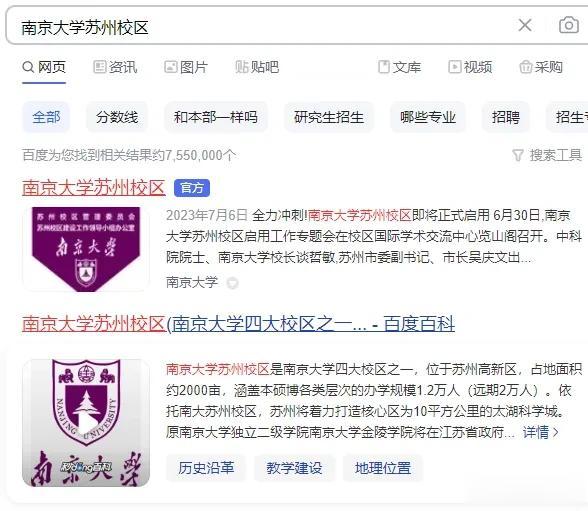Open the 南京大学苏州校区 official result link
The image size is (588, 511).
click(93, 187)
